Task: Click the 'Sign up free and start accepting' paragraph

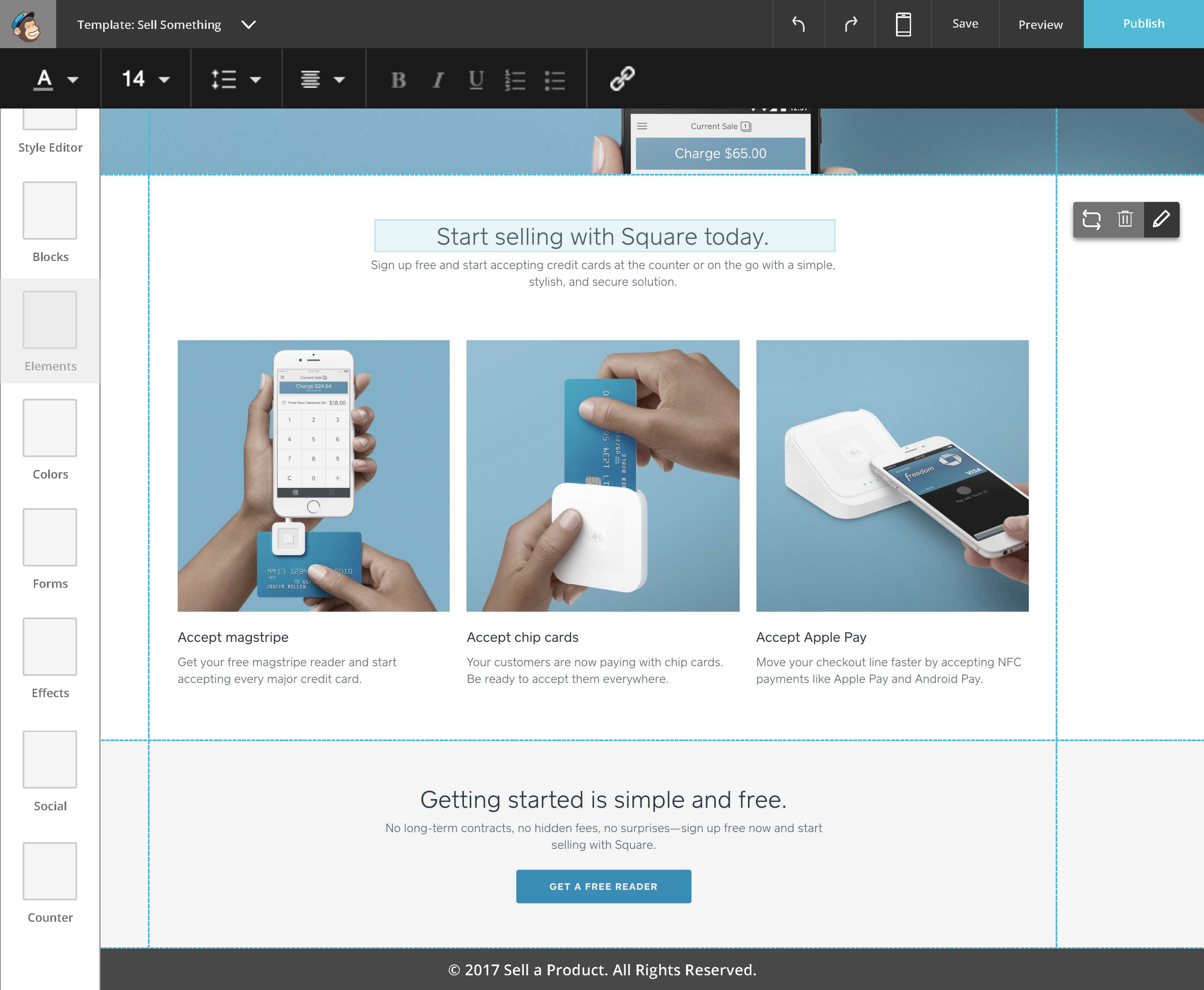Action: [x=603, y=273]
